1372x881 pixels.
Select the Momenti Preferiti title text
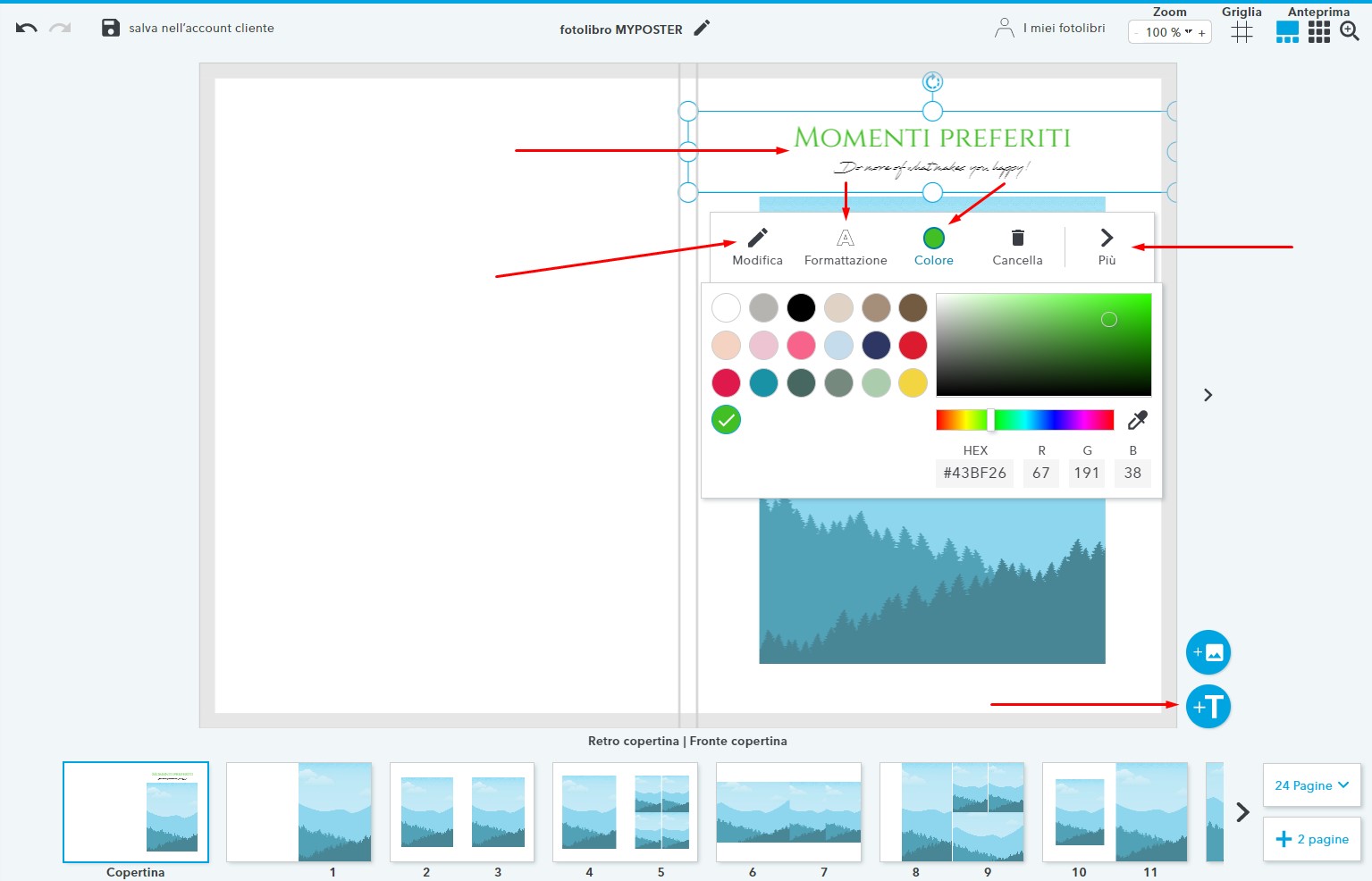pyautogui.click(x=932, y=138)
